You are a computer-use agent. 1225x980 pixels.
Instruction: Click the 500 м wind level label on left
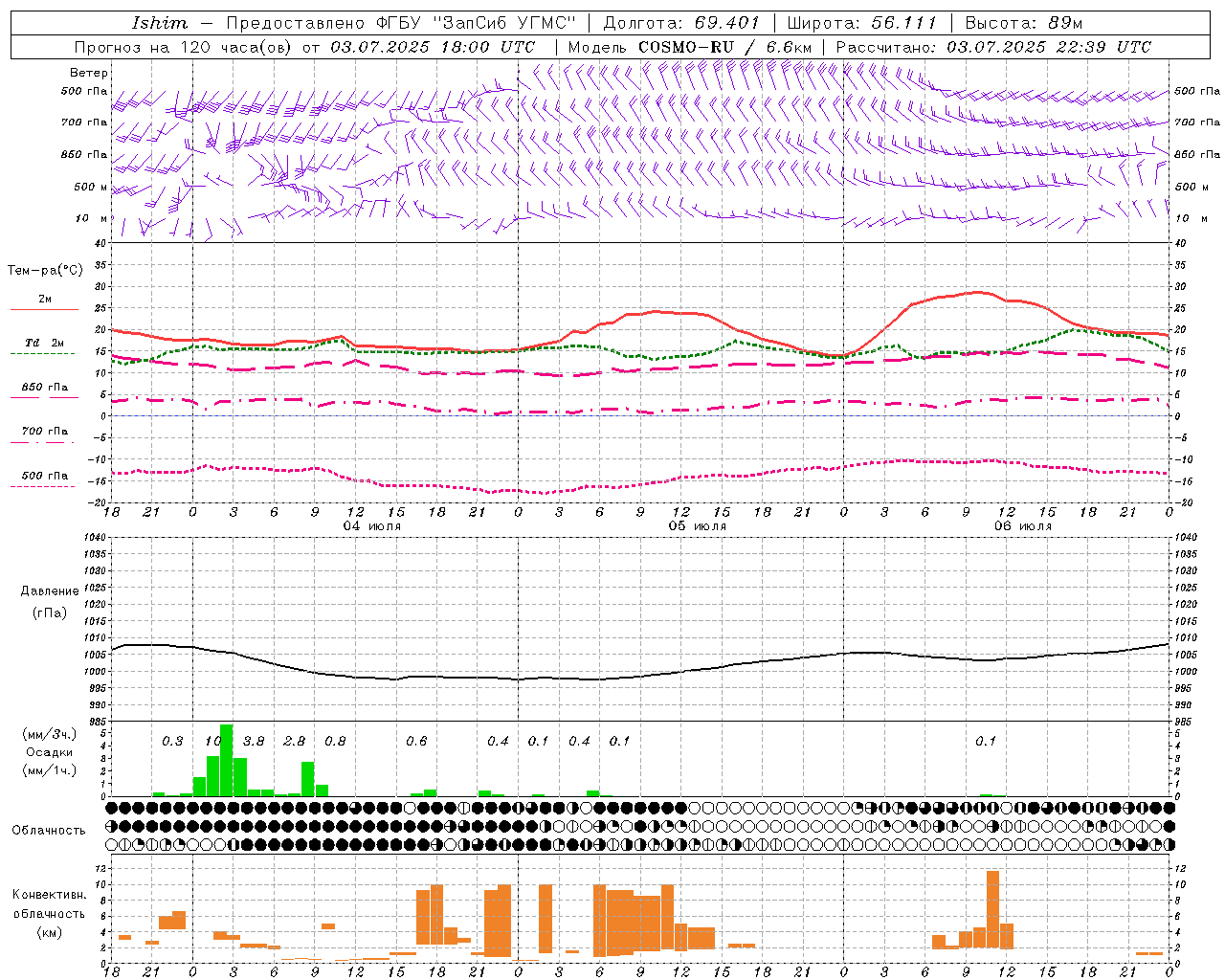click(x=91, y=187)
